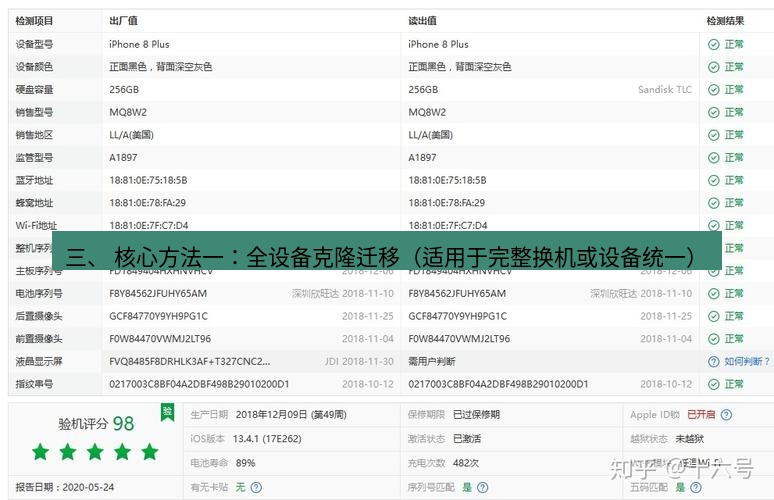Click 电池寿命 value 89%
Image resolution: width=774 pixels, height=500 pixels.
[245, 463]
